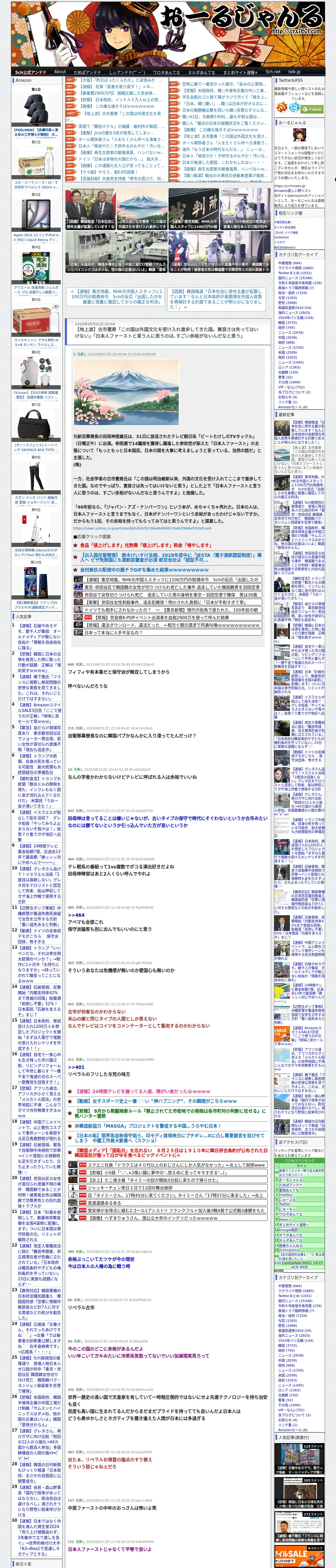The image size is (336, 1568).
Task: Open category 中東情勢 (664) in sidebar
Action: (290, 263)
